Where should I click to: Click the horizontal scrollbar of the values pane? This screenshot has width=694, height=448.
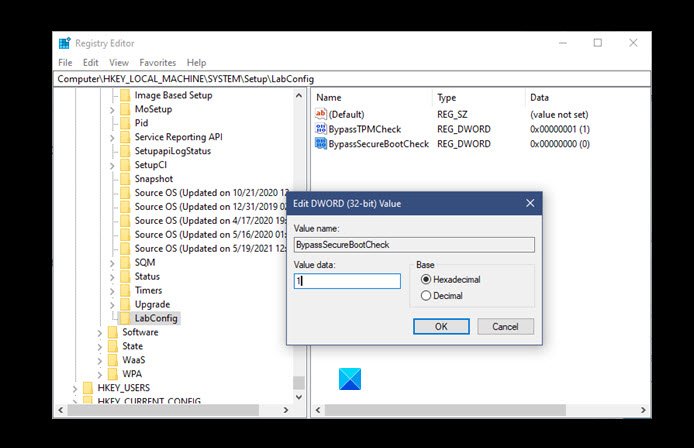click(x=445, y=410)
